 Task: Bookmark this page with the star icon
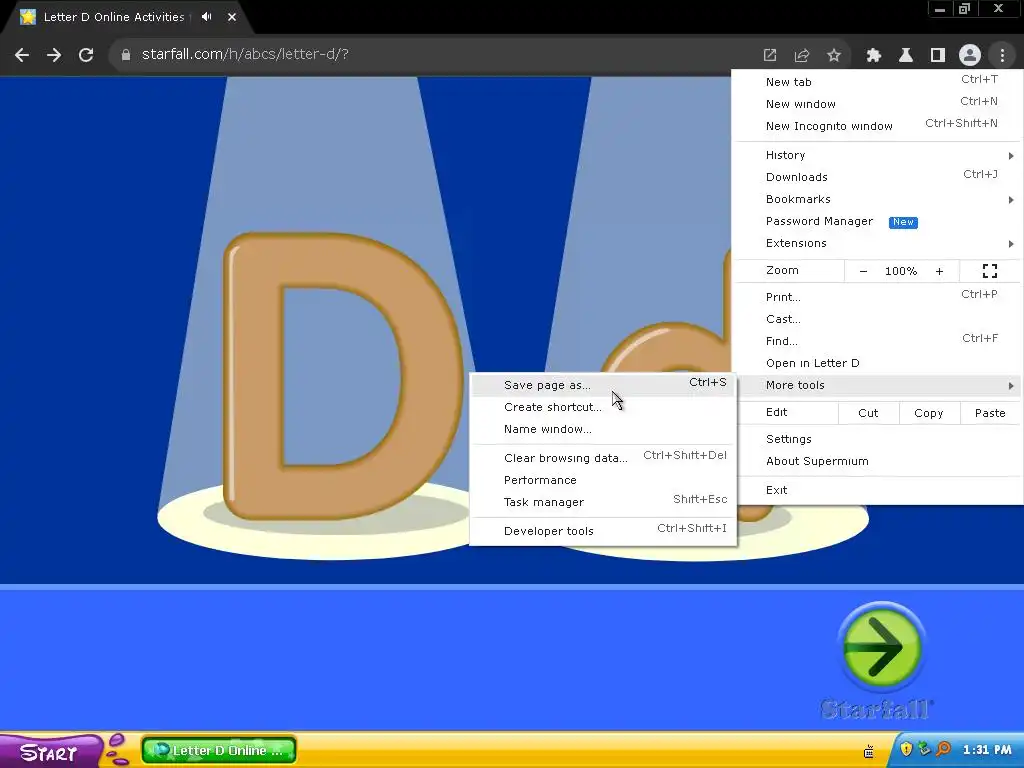tap(834, 56)
